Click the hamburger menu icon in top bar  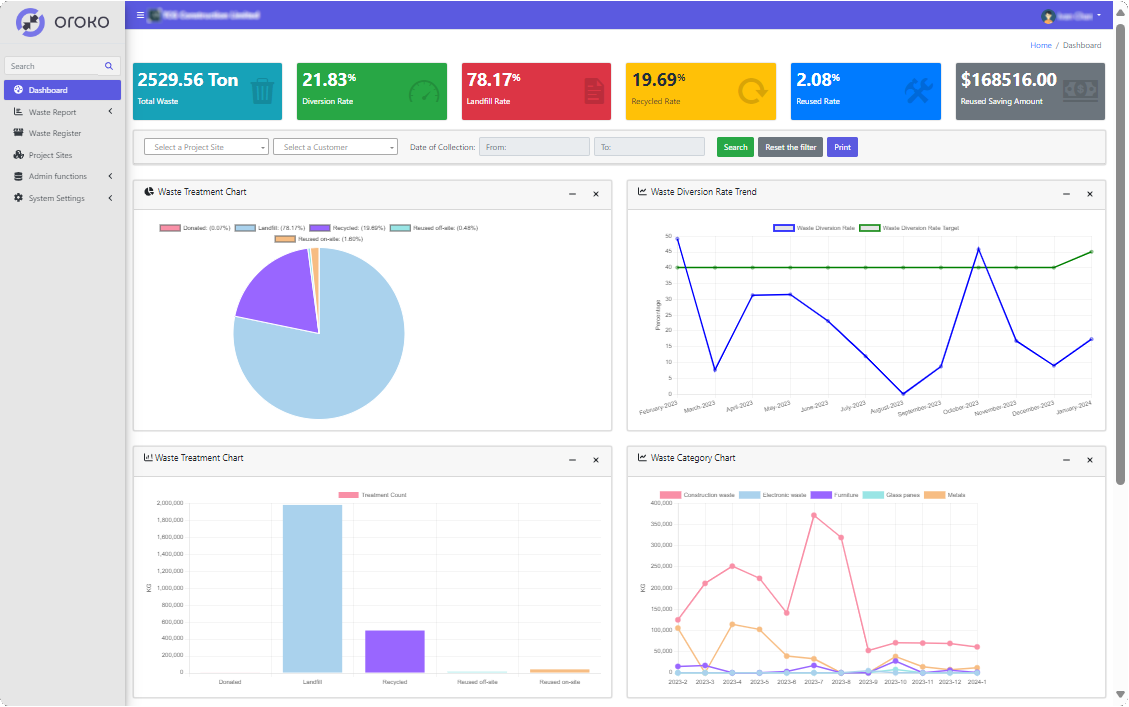pyautogui.click(x=139, y=15)
